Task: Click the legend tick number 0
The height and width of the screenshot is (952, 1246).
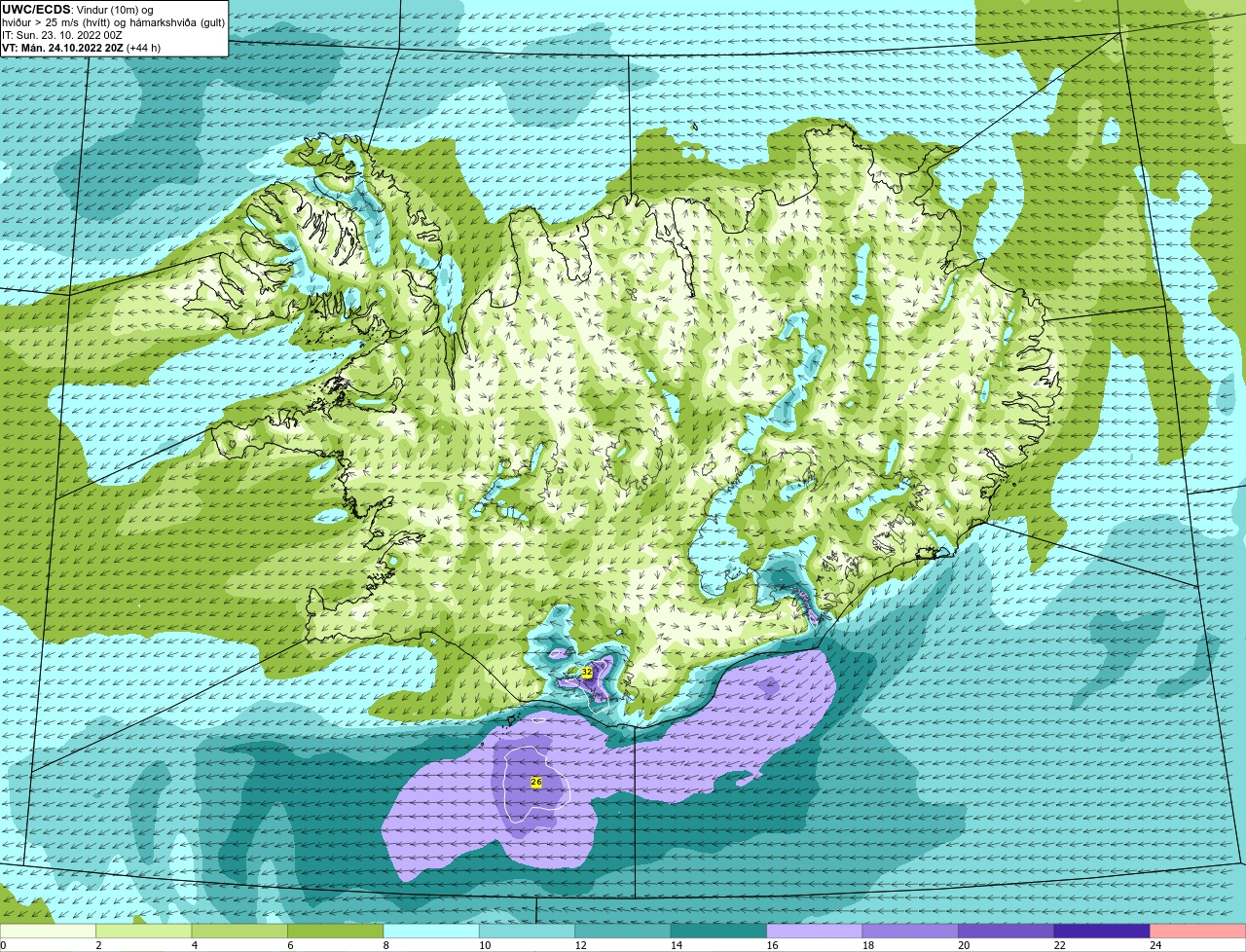Action: [x=3, y=945]
